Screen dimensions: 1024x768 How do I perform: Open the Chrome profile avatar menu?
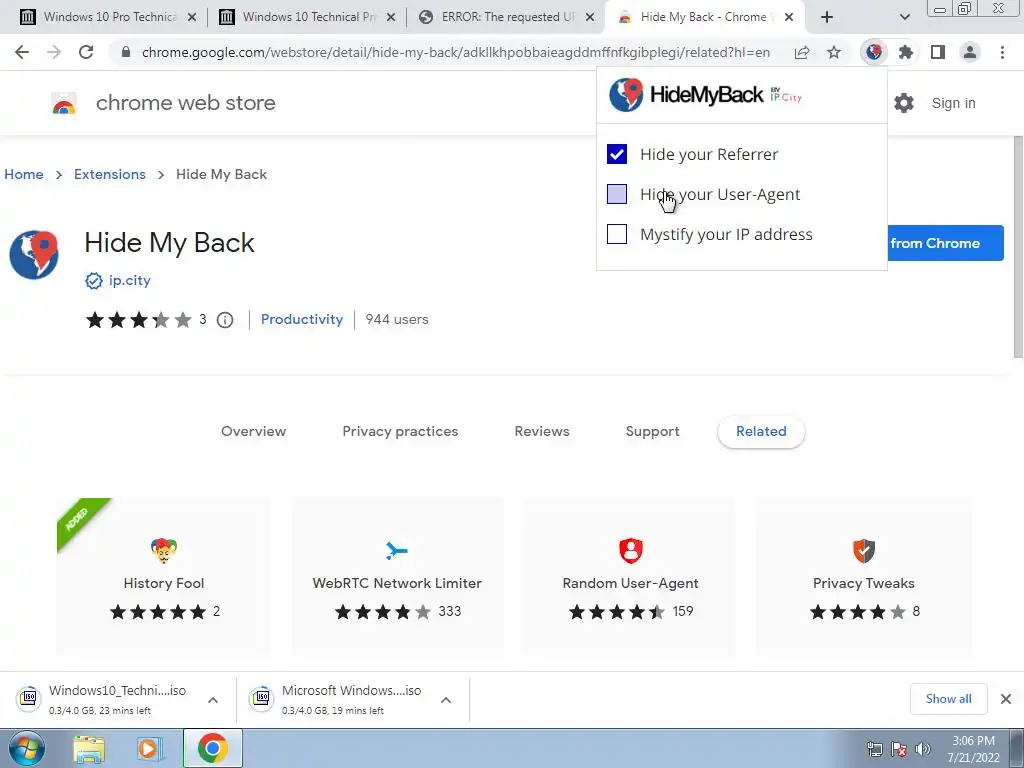click(970, 52)
